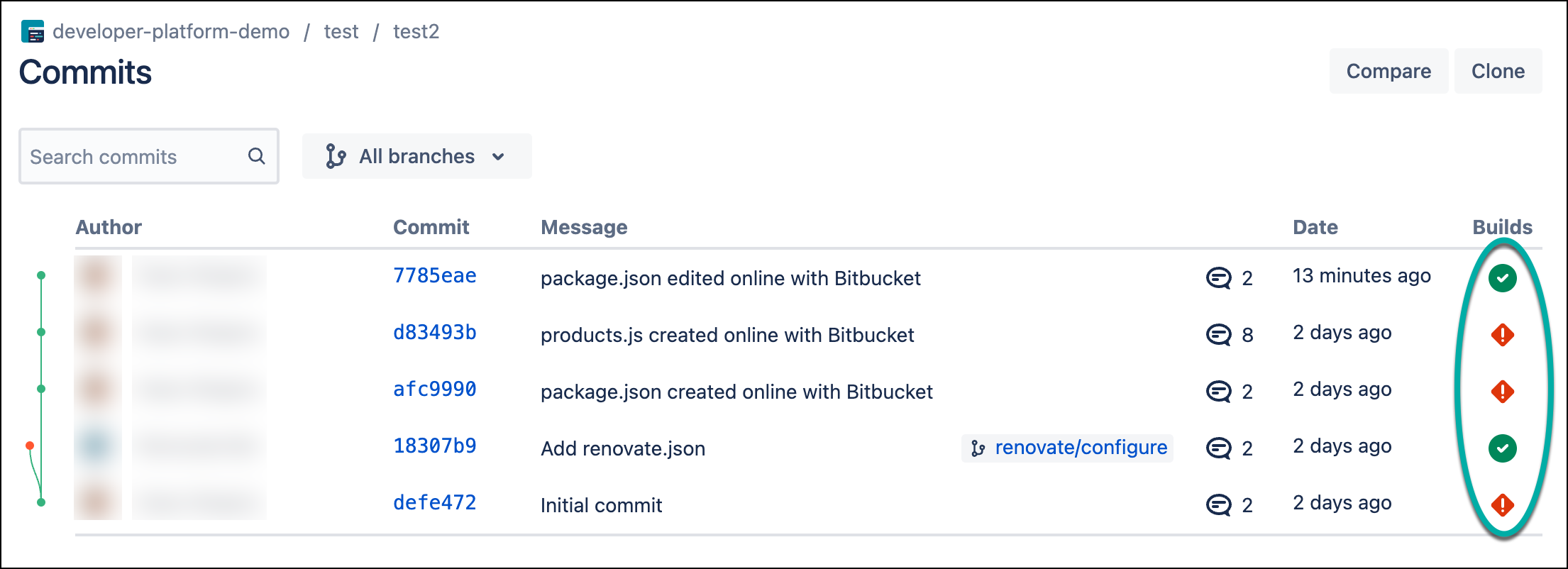
Task: Click the successful build icon for commit 7785eae
Action: pyautogui.click(x=1502, y=277)
